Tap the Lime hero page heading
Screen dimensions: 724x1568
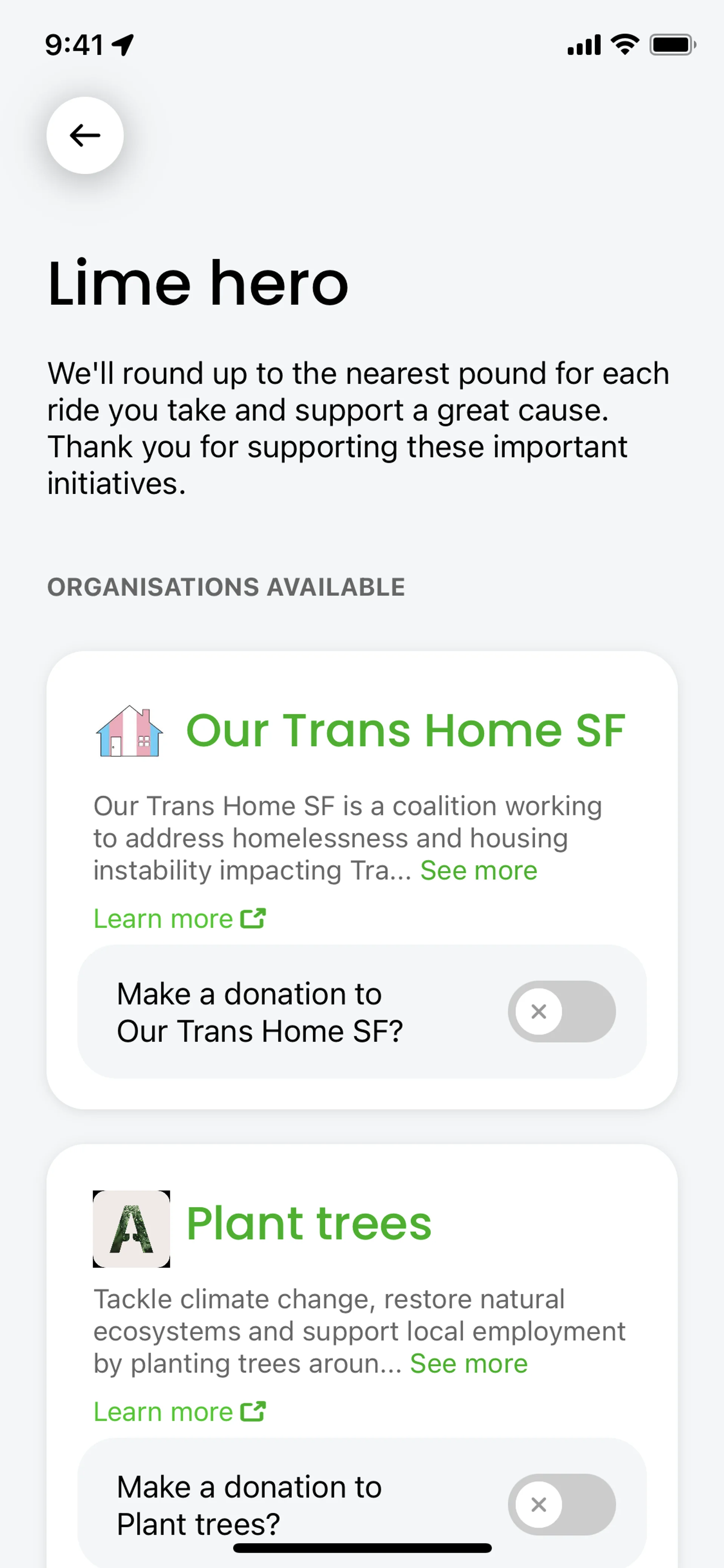198,283
